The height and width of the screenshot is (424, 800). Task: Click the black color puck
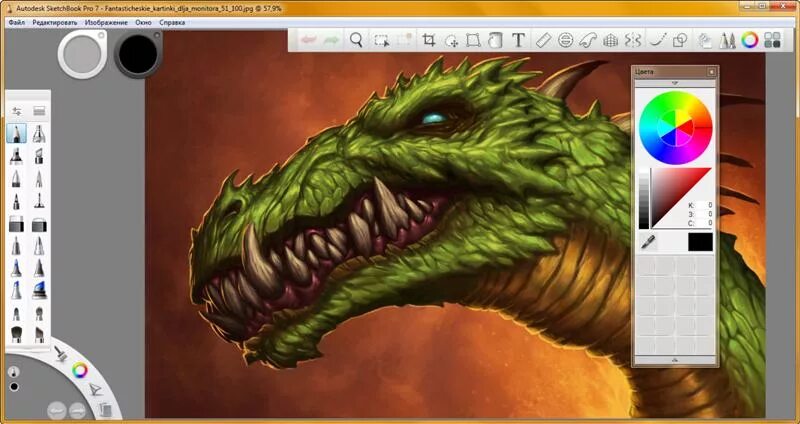[138, 53]
